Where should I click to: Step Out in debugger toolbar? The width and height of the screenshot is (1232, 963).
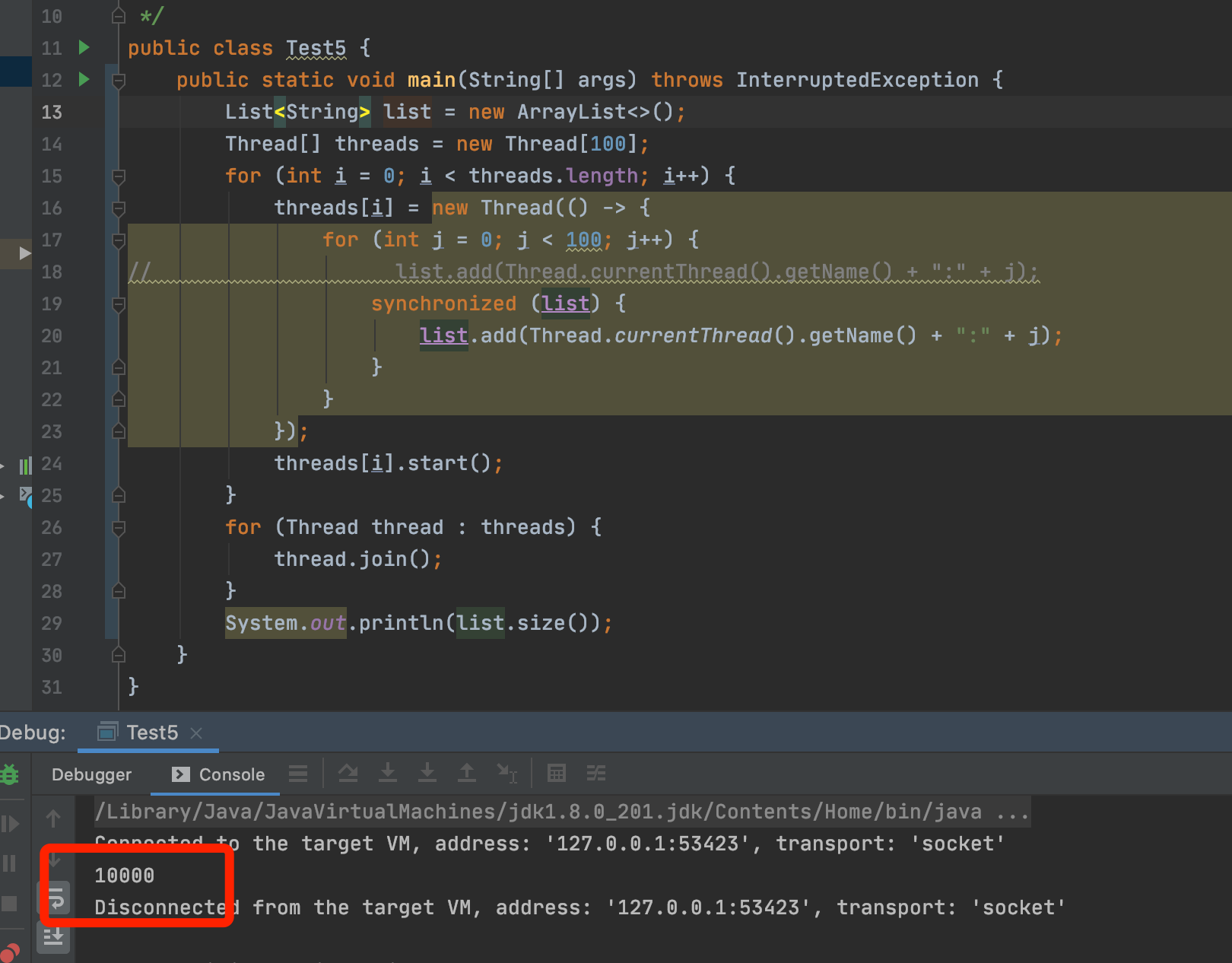coord(467,774)
